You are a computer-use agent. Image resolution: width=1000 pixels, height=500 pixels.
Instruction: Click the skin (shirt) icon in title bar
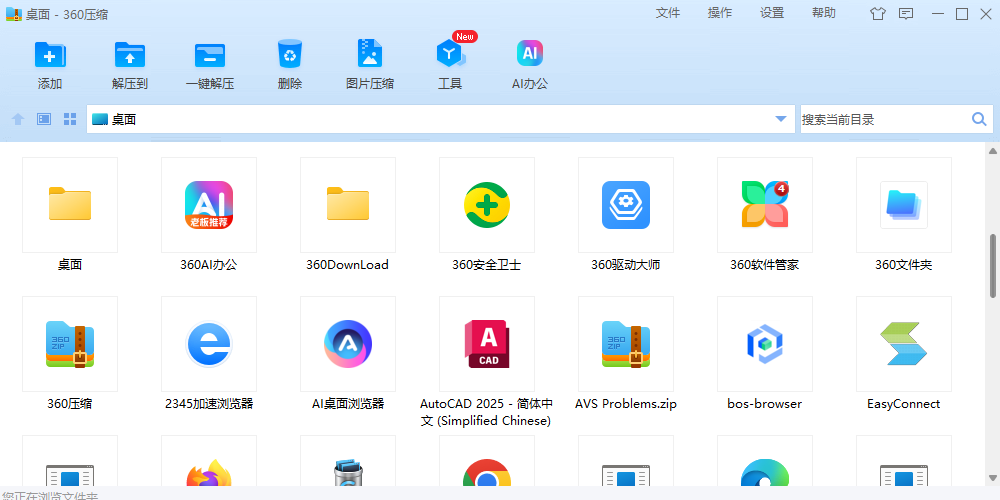pos(878,14)
